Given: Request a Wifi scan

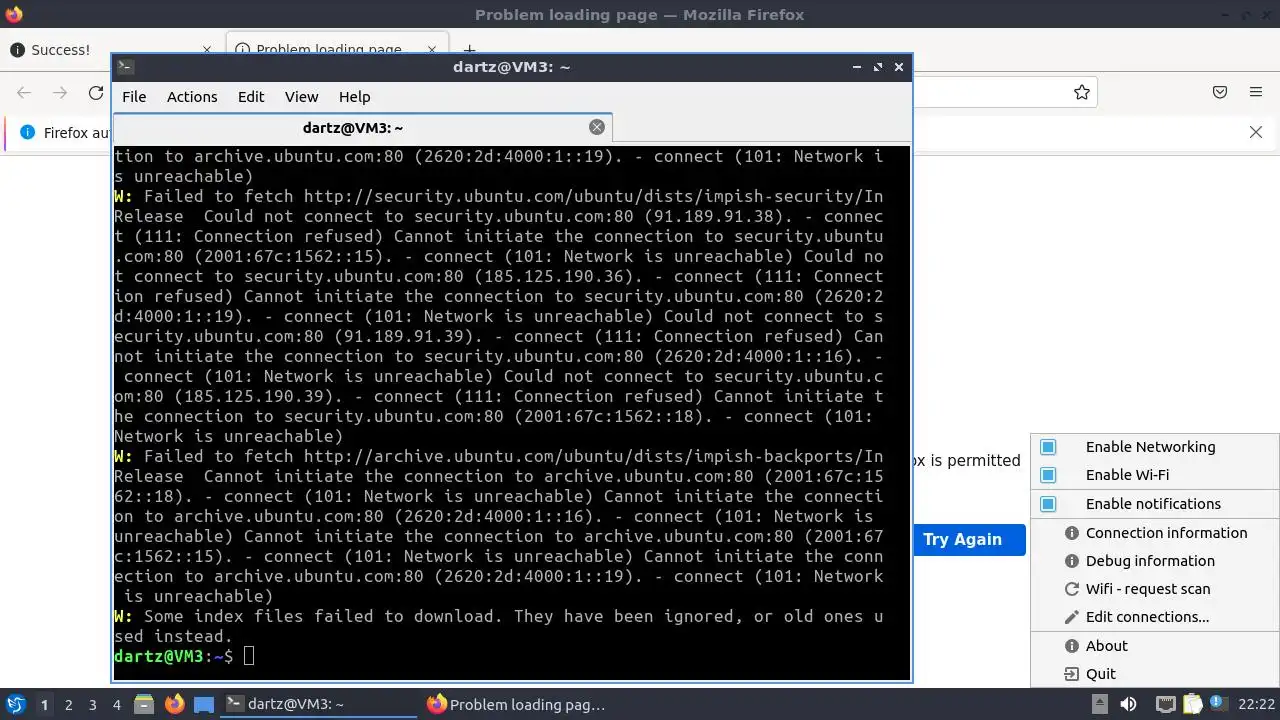Looking at the screenshot, I should 1155,589.
